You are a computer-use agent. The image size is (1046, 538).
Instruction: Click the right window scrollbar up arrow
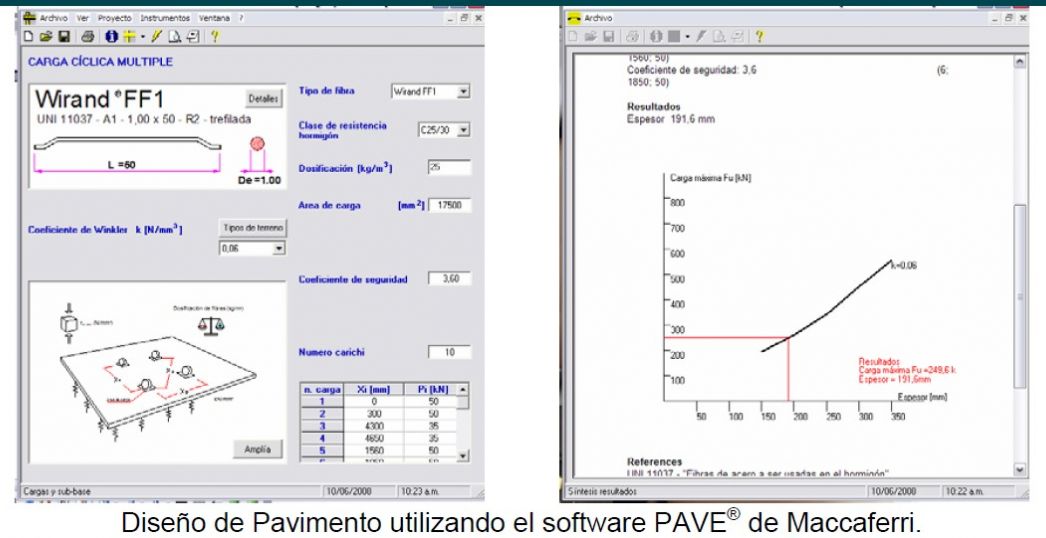coord(1020,61)
